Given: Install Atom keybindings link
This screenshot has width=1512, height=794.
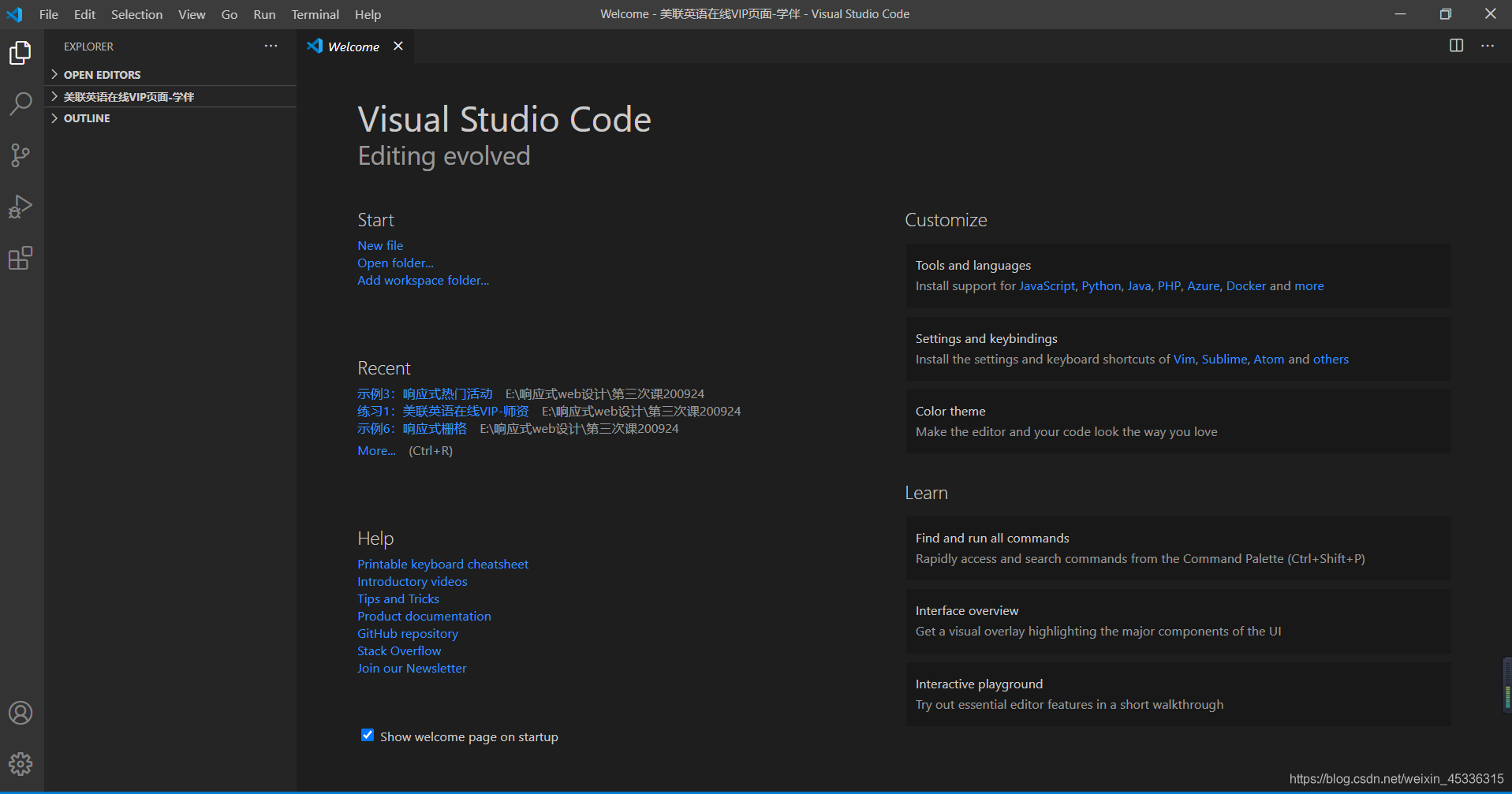Looking at the screenshot, I should click(1268, 359).
